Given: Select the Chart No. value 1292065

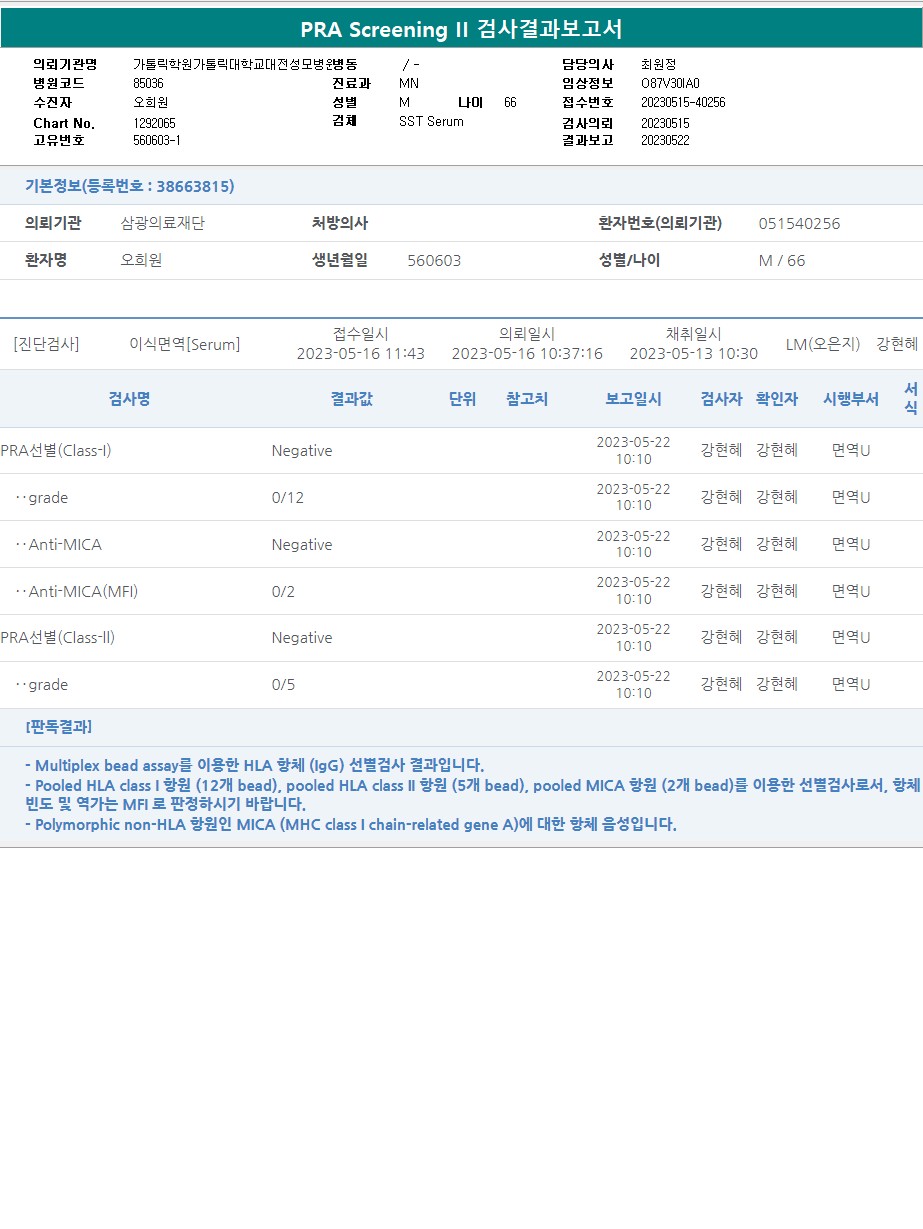Looking at the screenshot, I should click(x=154, y=123).
